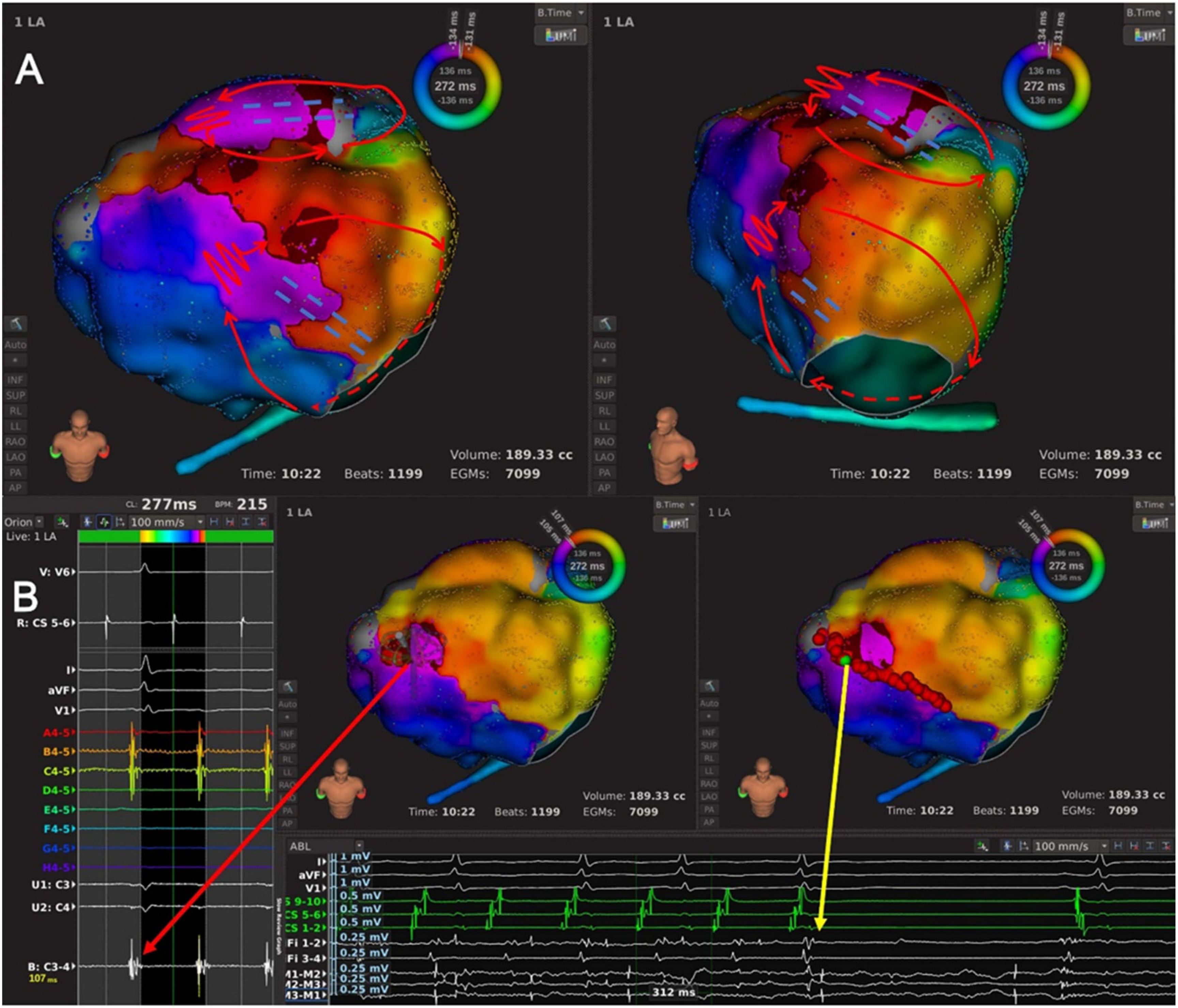This screenshot has width=1178, height=1008.
Task: Toggle the blue beat marker icon in Orion toolbar
Action: tap(87, 522)
